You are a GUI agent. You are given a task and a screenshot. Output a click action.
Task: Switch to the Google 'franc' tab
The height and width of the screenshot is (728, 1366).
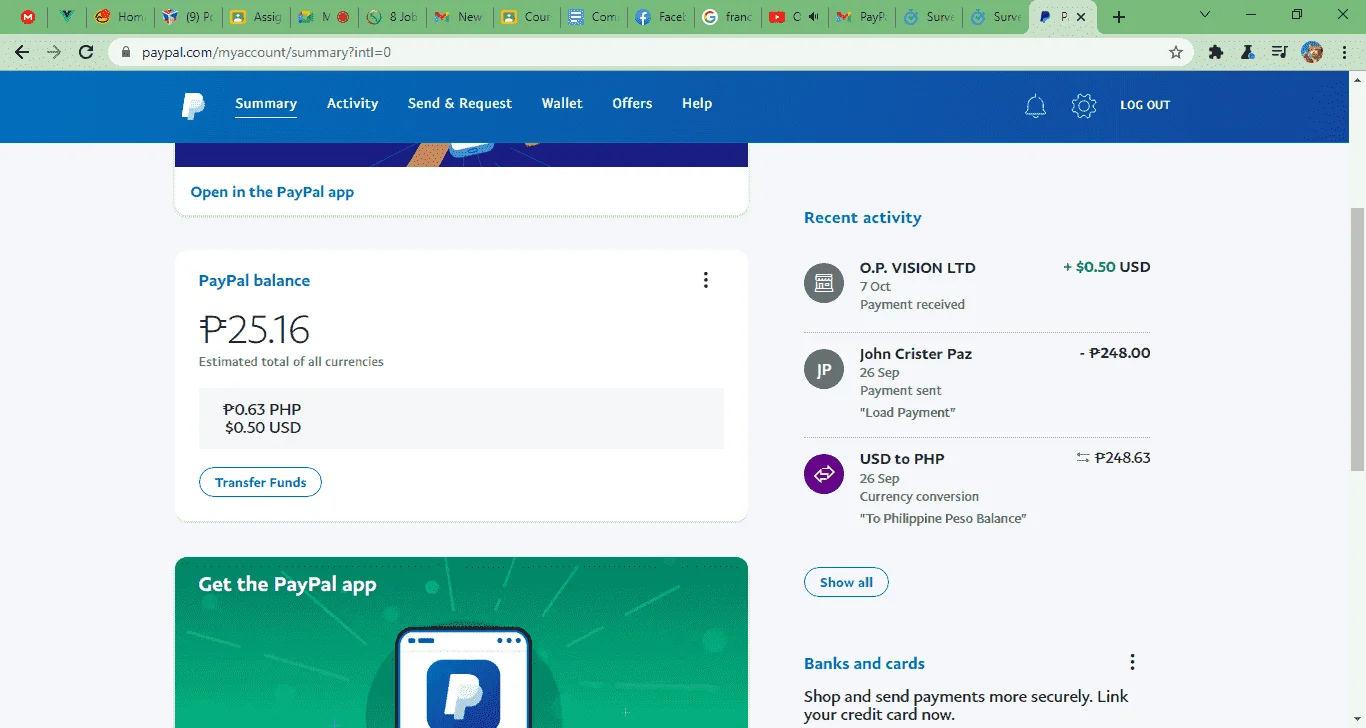click(726, 17)
